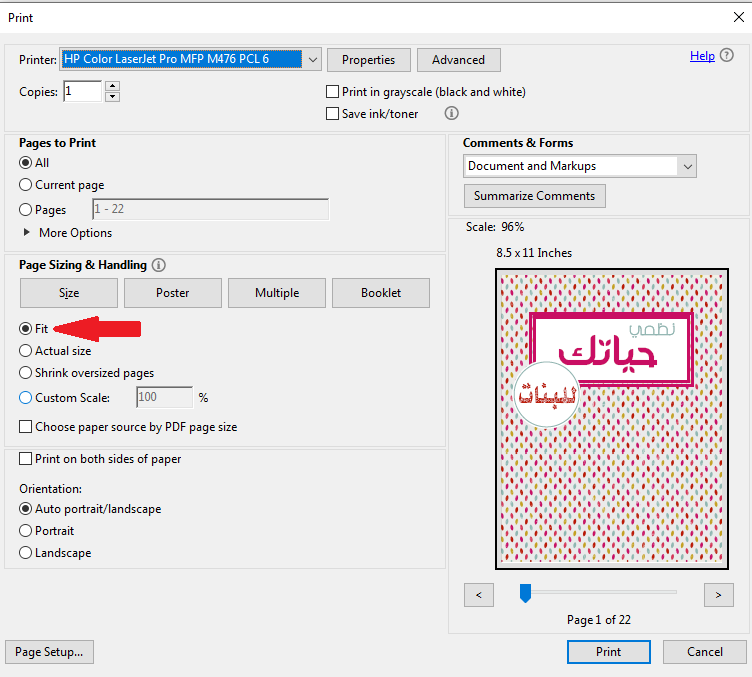This screenshot has width=752, height=677.
Task: Click the Summarize Comments button
Action: (x=534, y=196)
